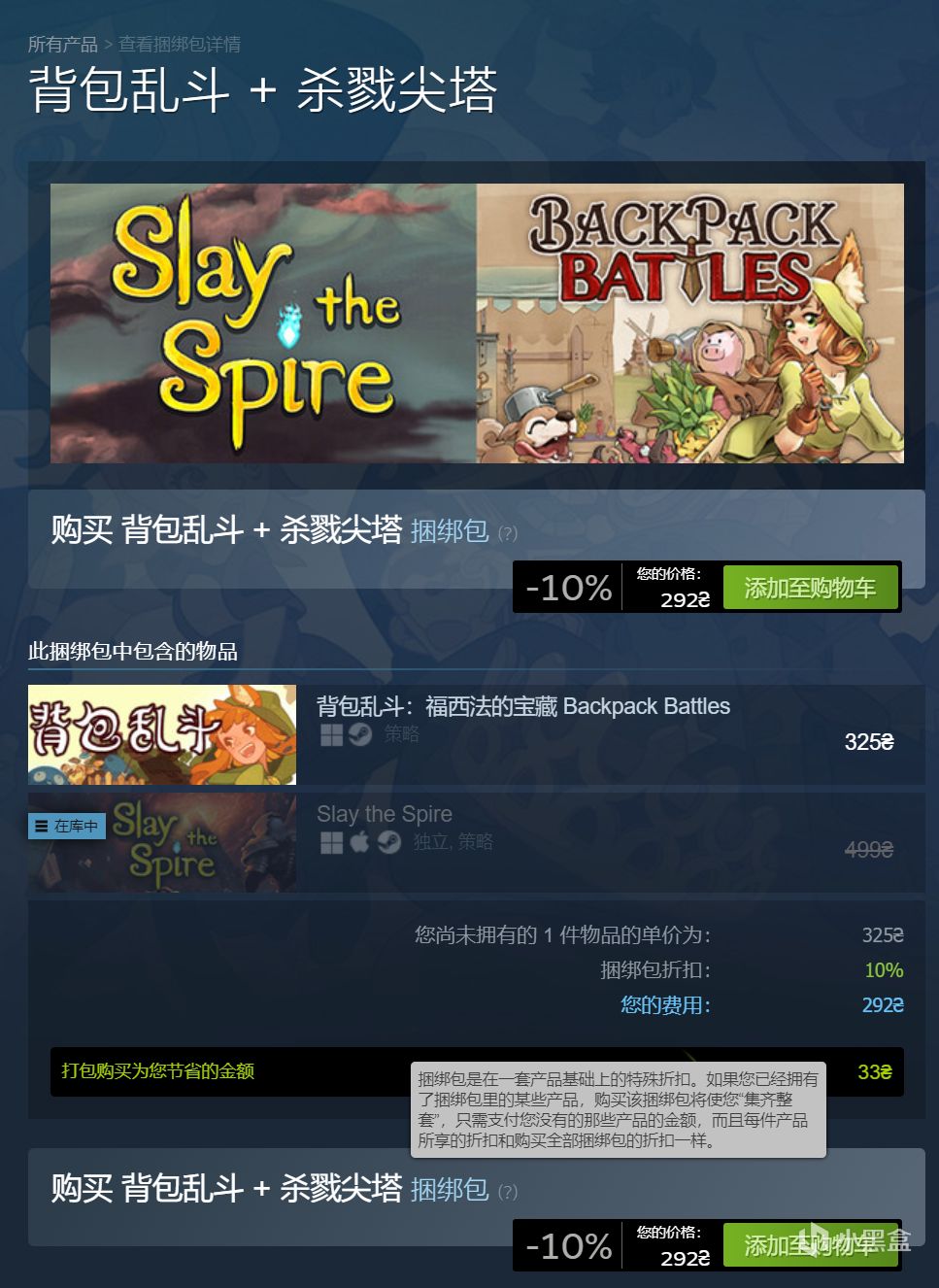Image resolution: width=939 pixels, height=1288 pixels.
Task: Click the Backpack Battles game title
Action: click(x=523, y=706)
